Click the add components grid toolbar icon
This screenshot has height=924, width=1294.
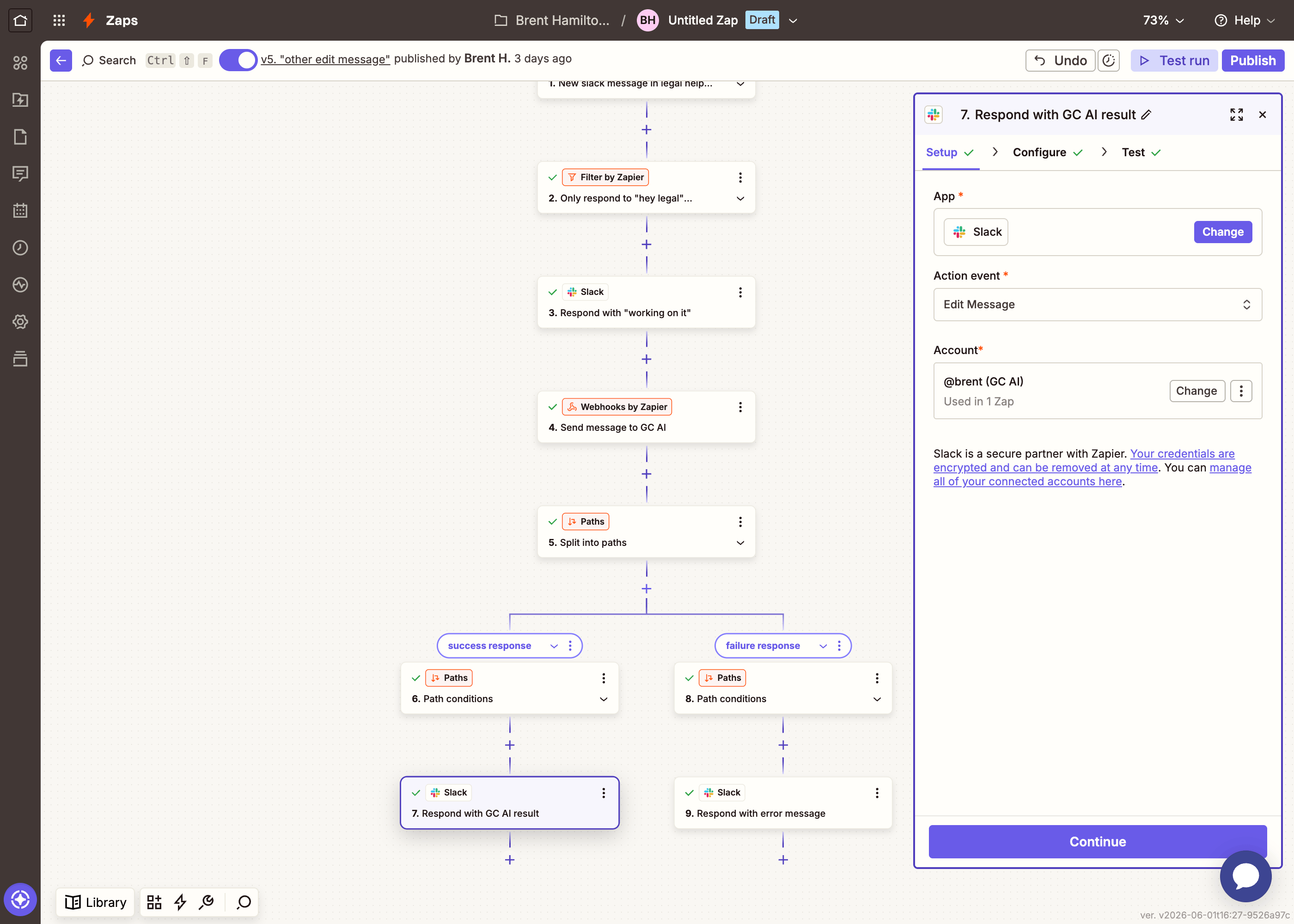pyautogui.click(x=154, y=902)
